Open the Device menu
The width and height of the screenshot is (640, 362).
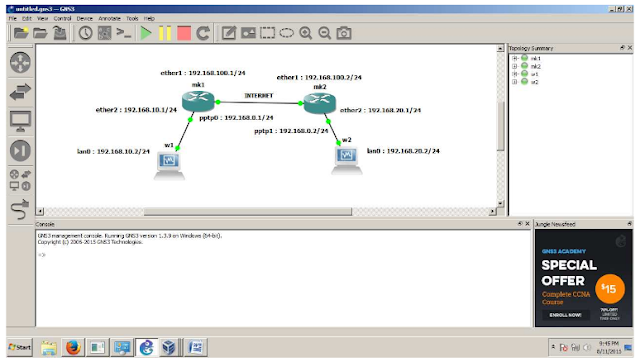[x=84, y=18]
